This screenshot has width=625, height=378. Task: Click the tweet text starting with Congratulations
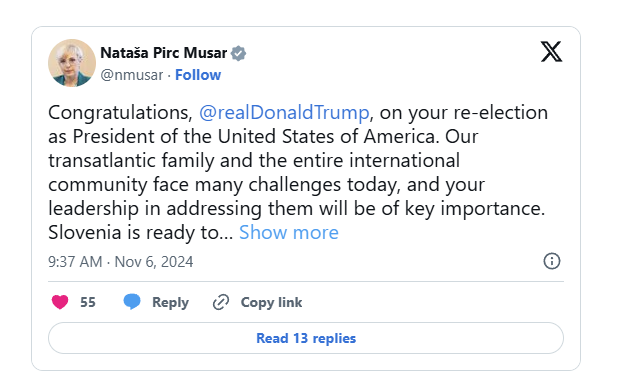tap(298, 172)
